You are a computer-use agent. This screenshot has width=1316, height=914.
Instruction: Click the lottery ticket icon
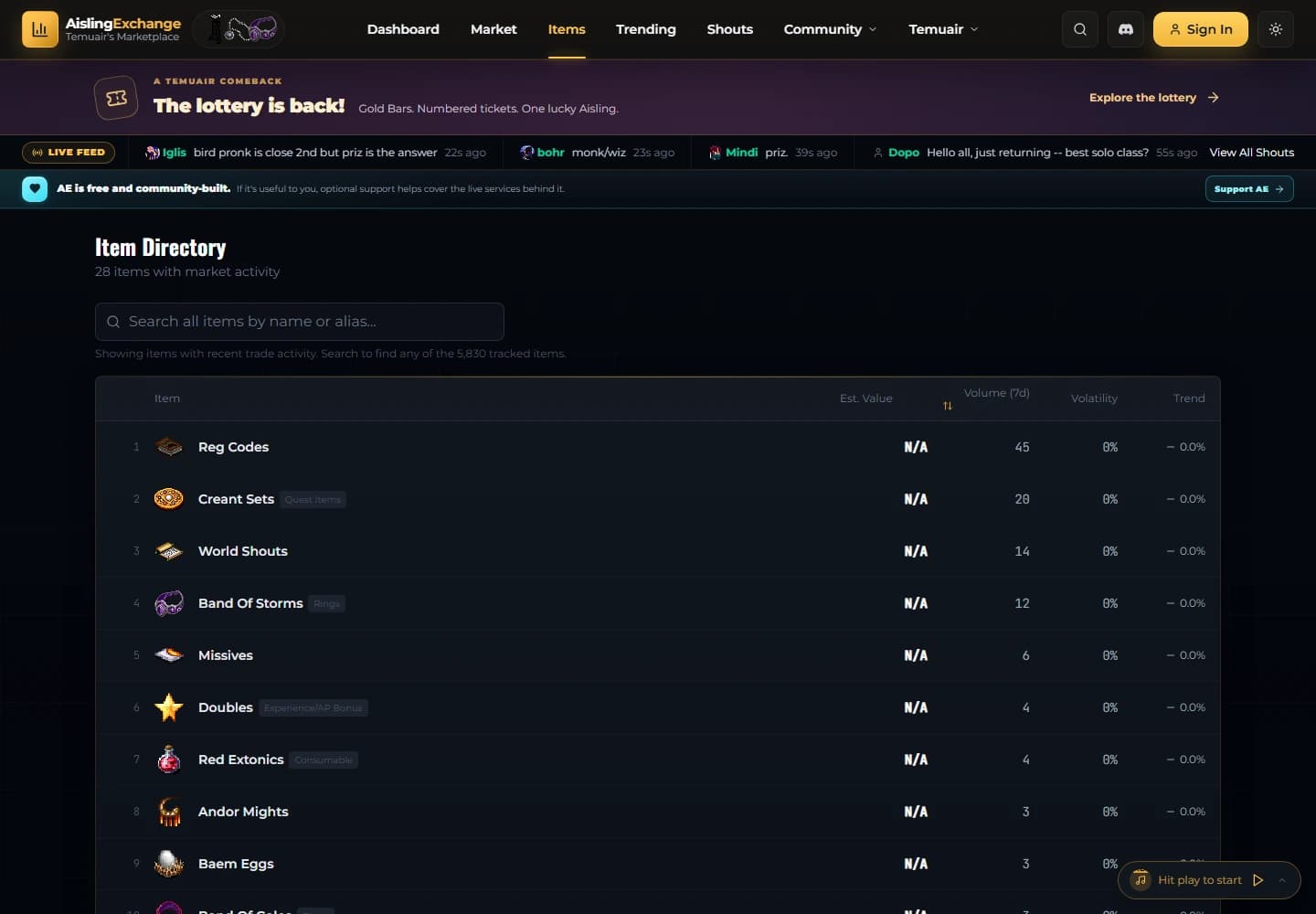(x=116, y=98)
